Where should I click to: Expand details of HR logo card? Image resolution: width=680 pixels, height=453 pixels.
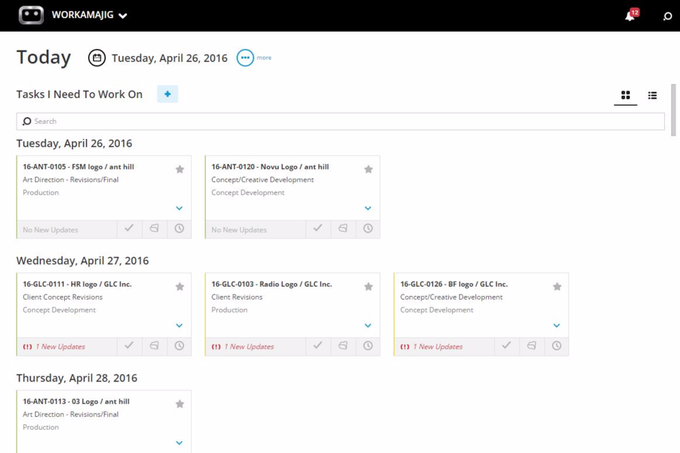point(179,326)
